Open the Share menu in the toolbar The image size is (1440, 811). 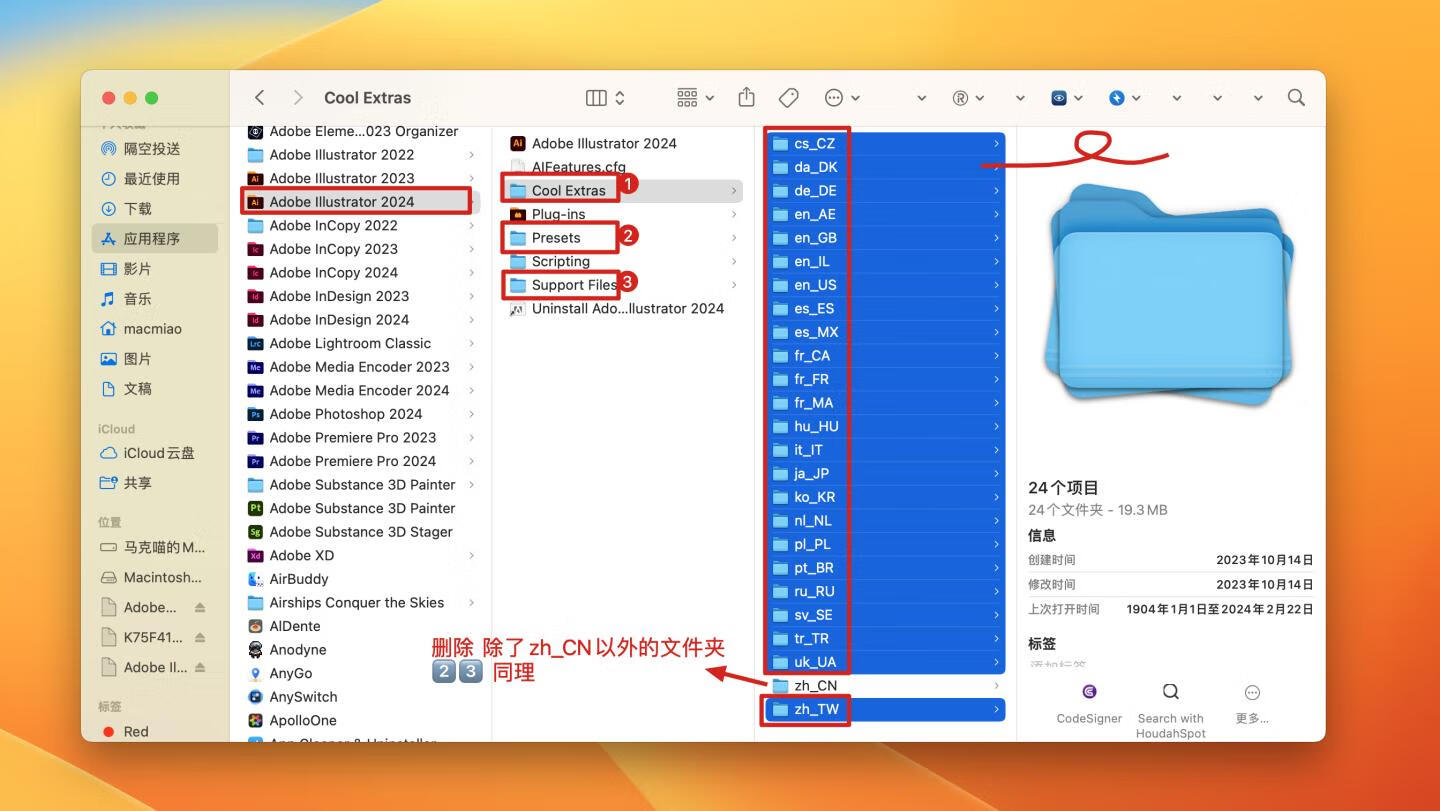[746, 97]
